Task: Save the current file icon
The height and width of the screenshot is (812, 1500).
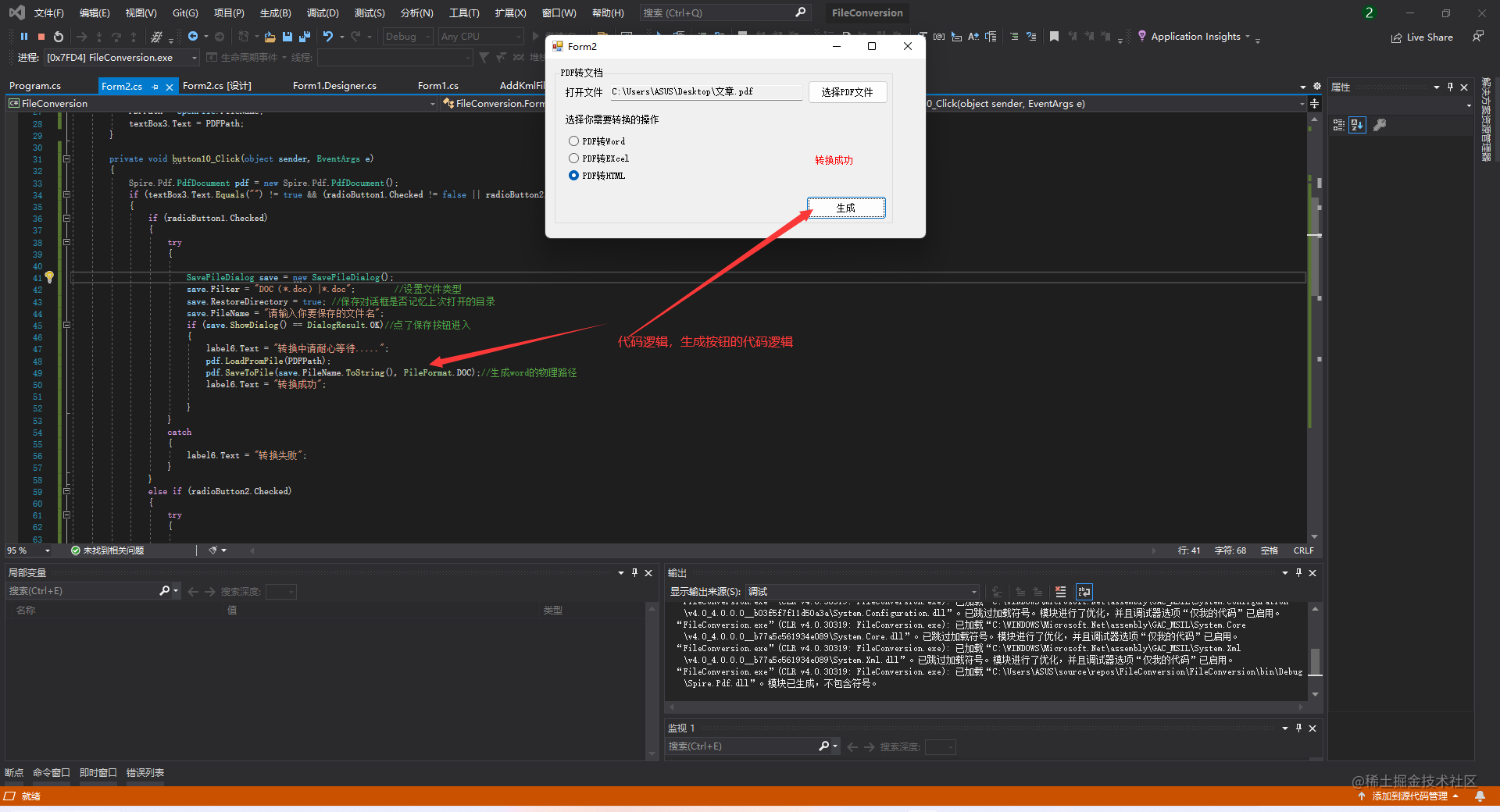Action: (287, 37)
